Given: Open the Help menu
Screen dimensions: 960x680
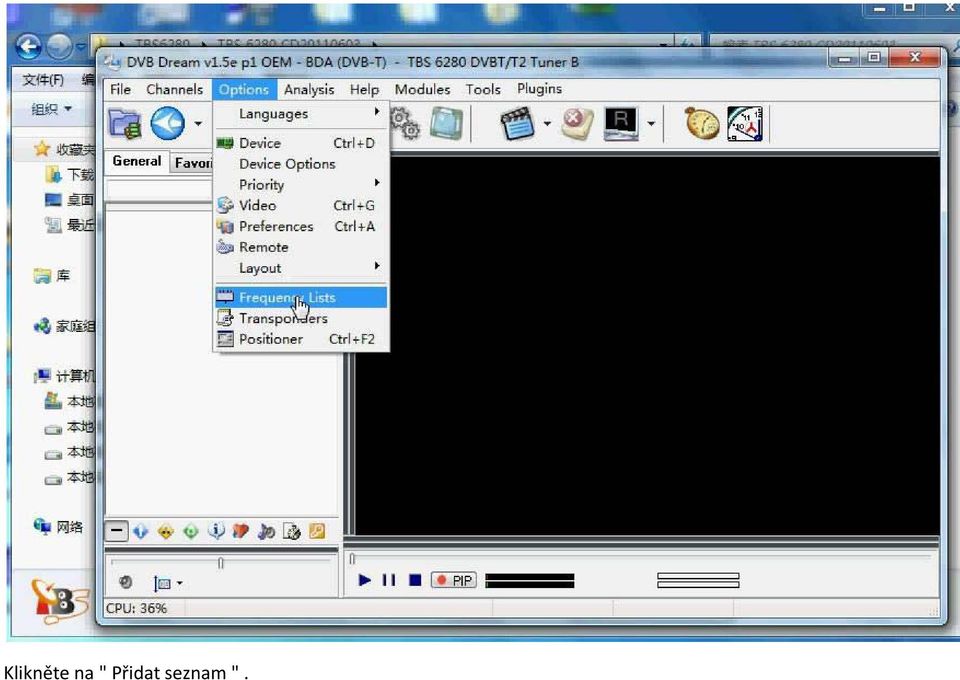Looking at the screenshot, I should [x=364, y=89].
